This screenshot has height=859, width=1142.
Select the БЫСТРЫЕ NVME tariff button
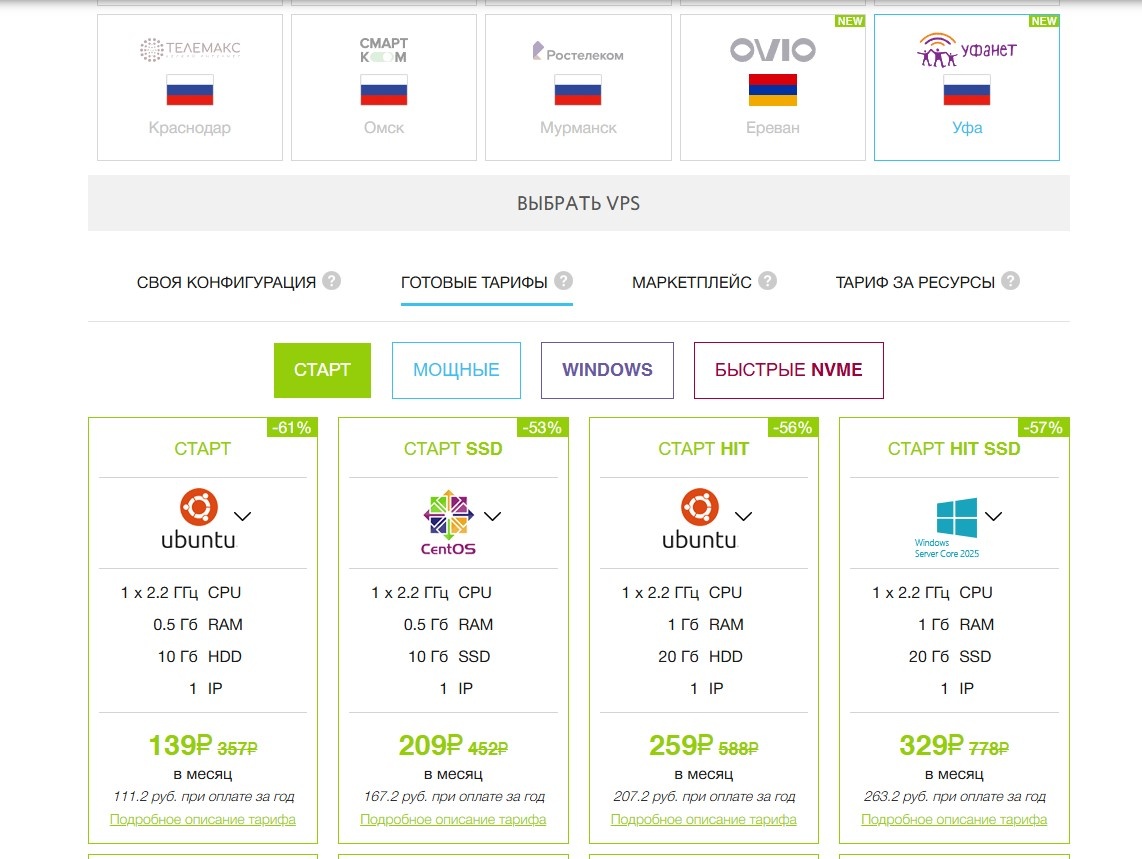(788, 370)
